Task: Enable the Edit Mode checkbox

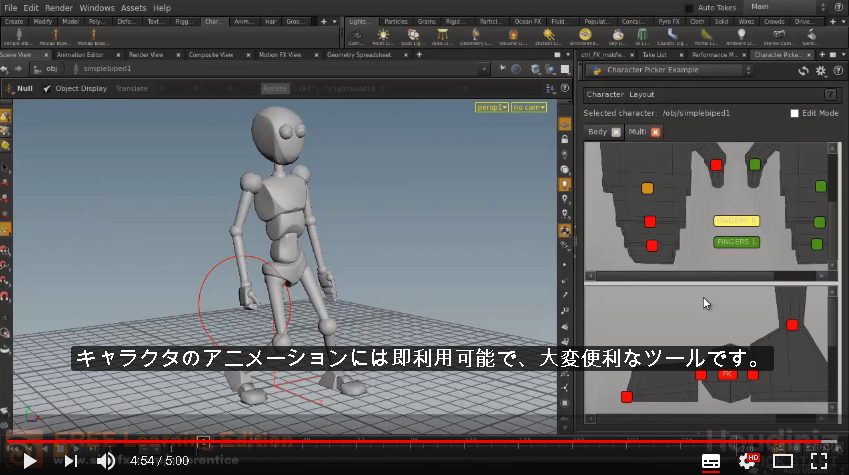Action: click(794, 113)
